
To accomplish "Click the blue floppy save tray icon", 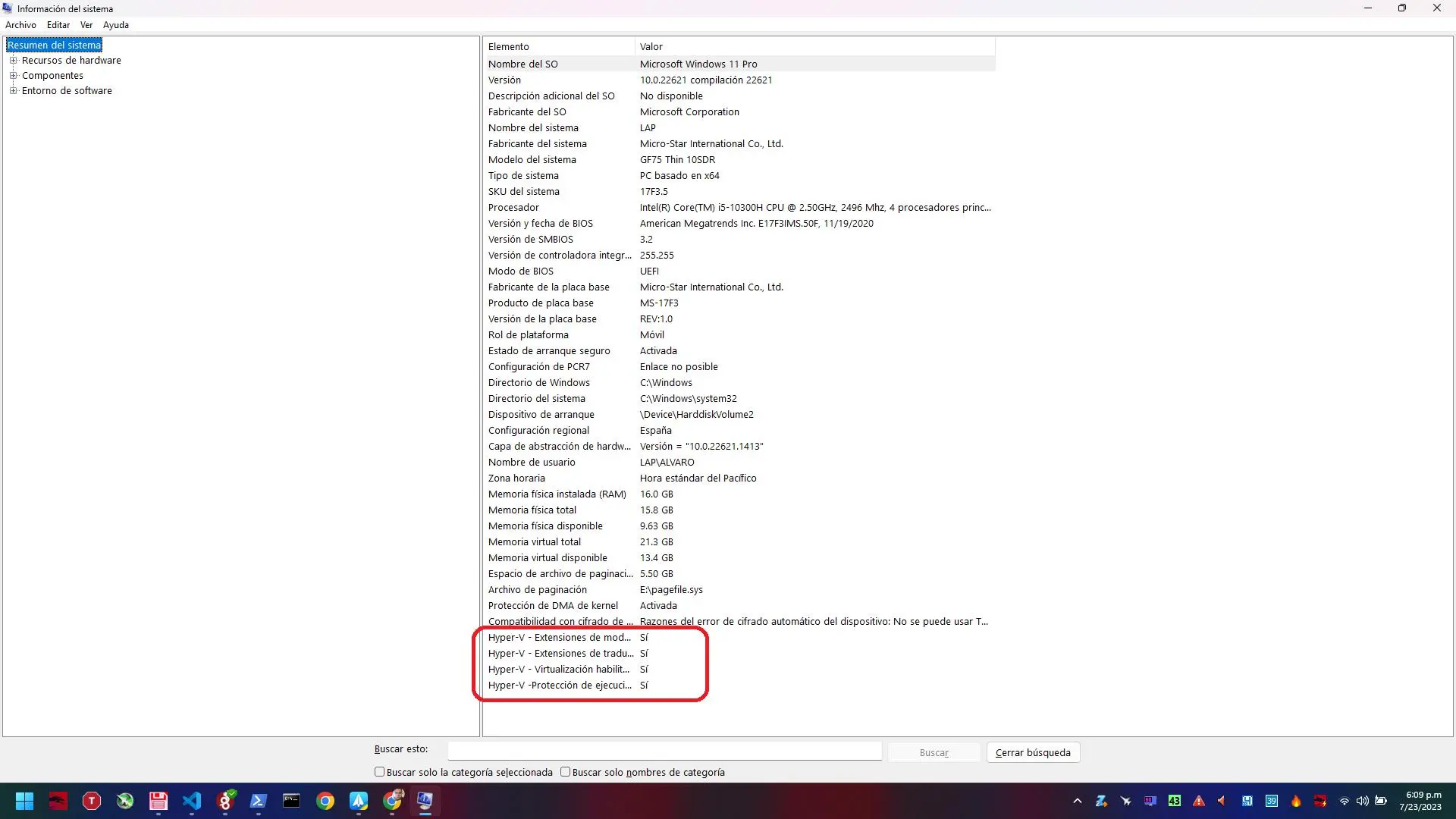I will (1247, 801).
